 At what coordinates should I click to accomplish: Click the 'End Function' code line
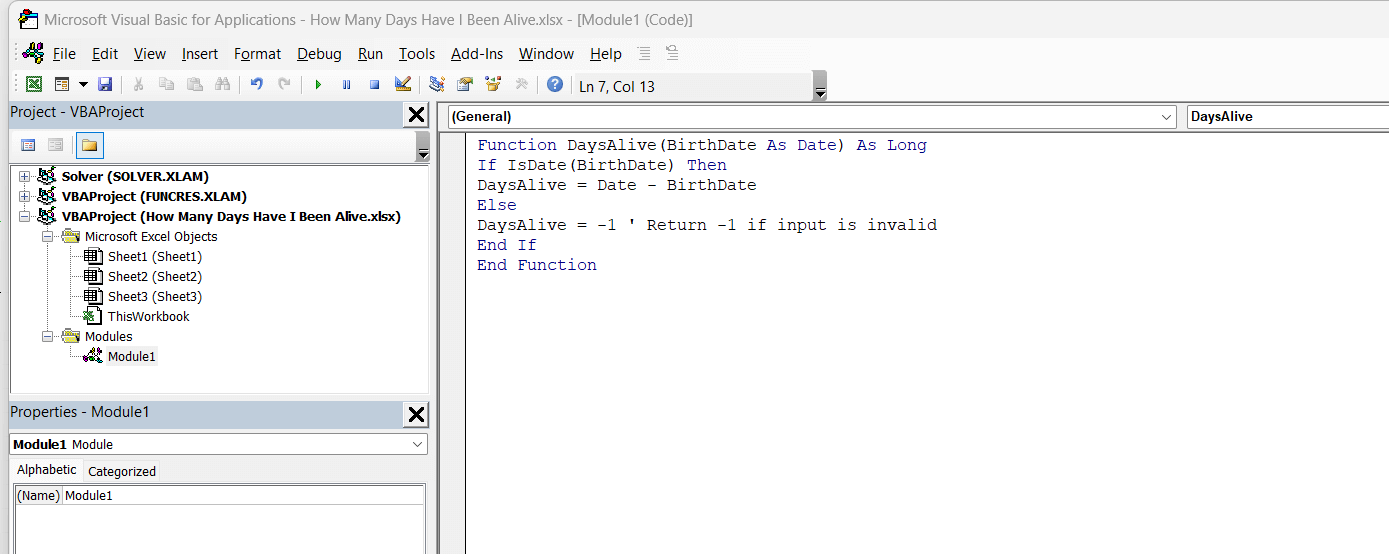pos(537,265)
